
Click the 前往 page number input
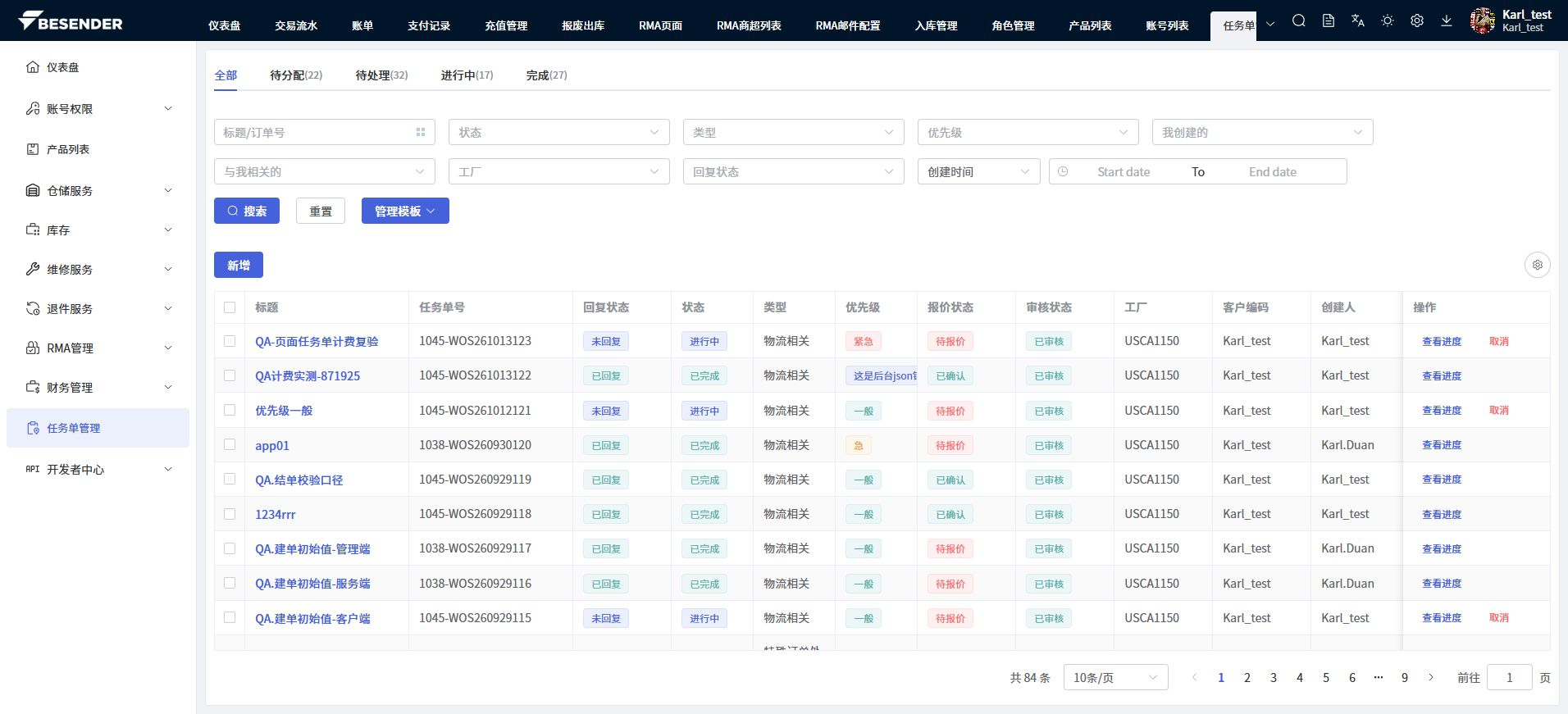click(x=1509, y=677)
